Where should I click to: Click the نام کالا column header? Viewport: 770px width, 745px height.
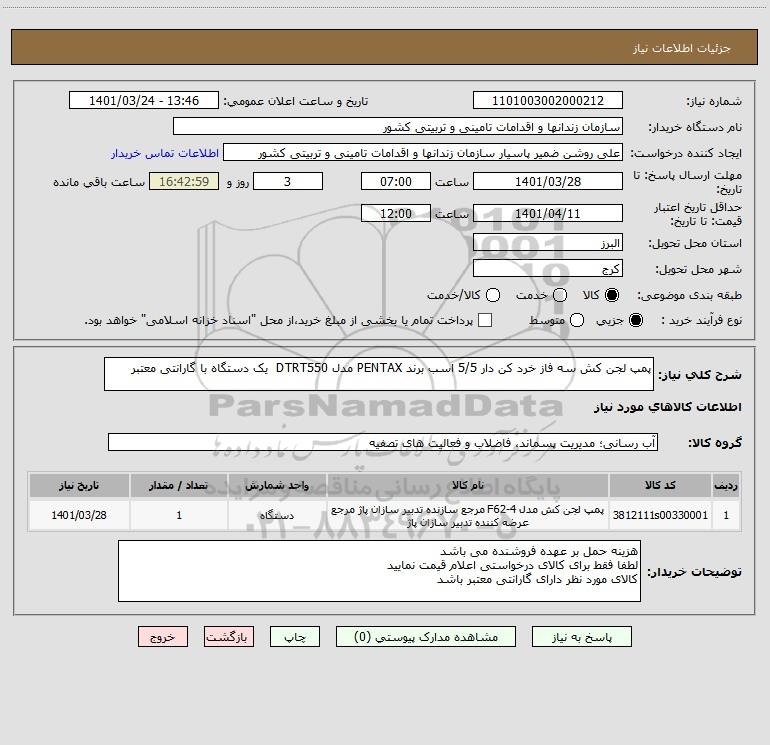[x=468, y=486]
